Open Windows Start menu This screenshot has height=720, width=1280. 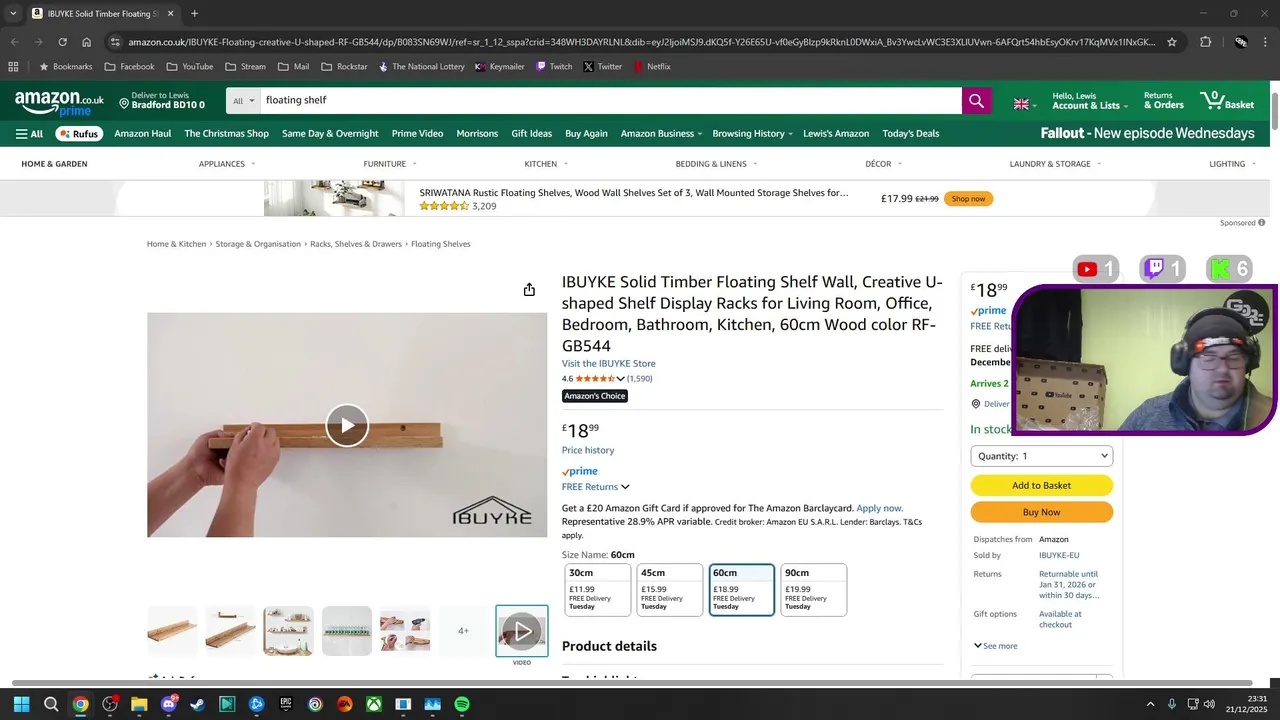21,704
